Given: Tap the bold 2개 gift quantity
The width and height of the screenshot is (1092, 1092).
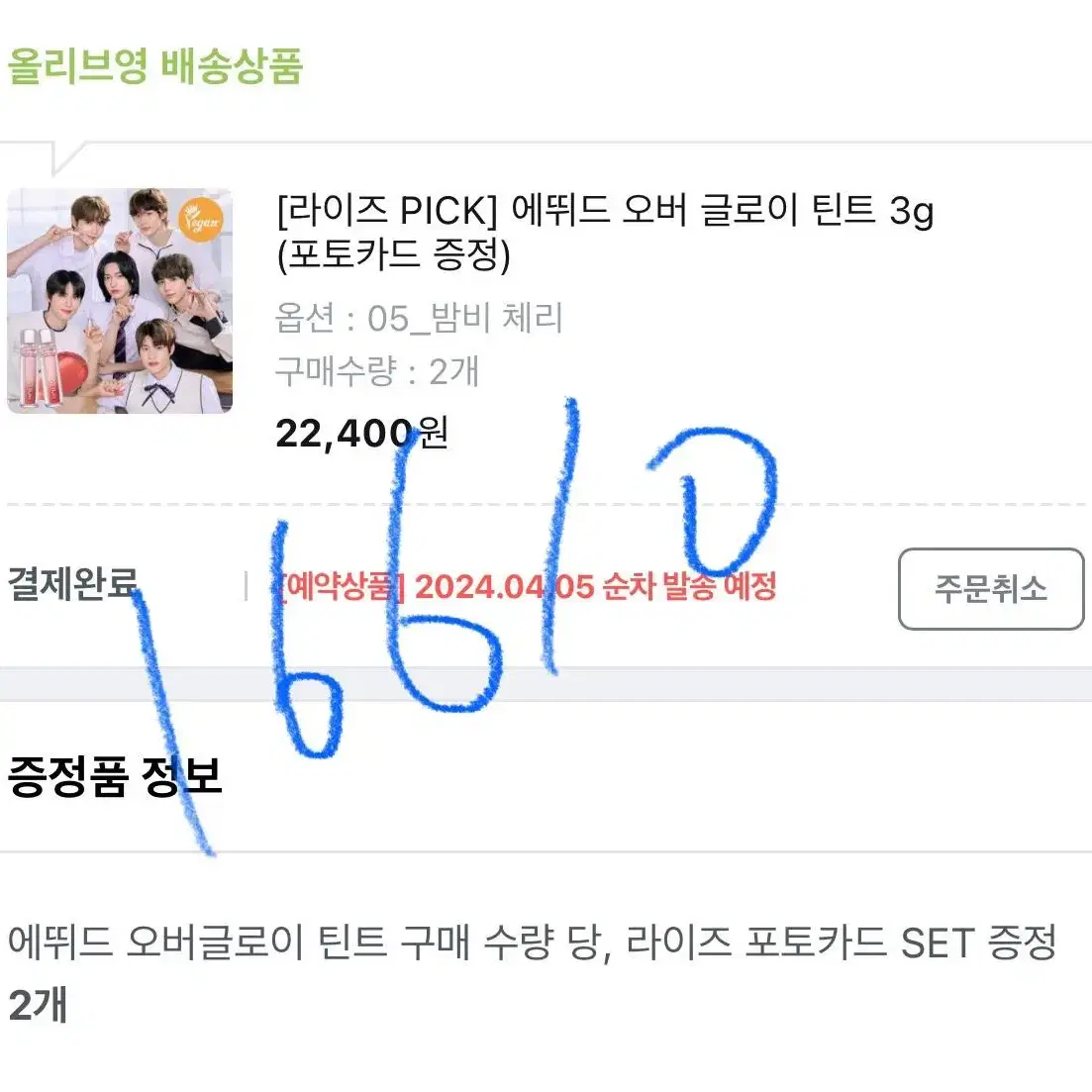Looking at the screenshot, I should pos(38,1005).
